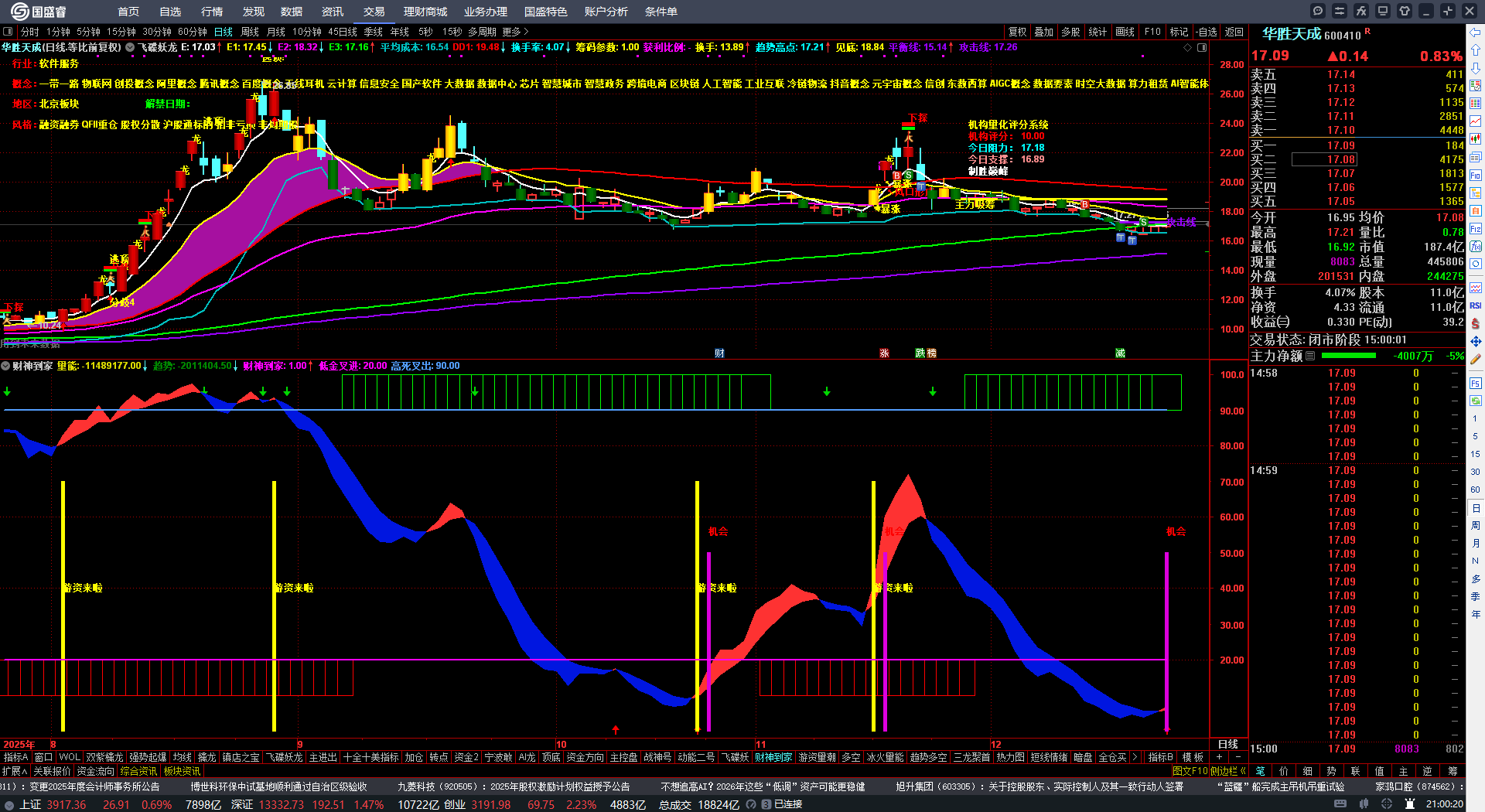
Task: Click the panel layout icon above price axis
Action: [x=1202, y=47]
